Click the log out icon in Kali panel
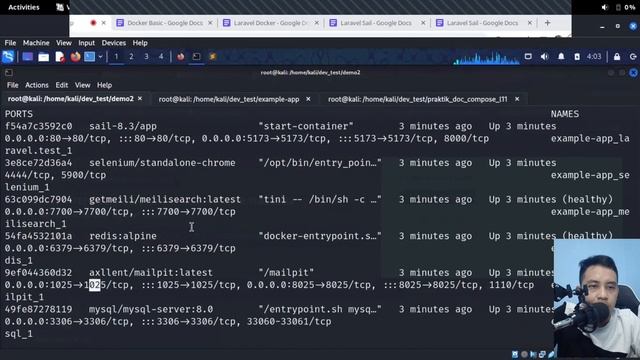The height and width of the screenshot is (360, 640). [x=633, y=57]
